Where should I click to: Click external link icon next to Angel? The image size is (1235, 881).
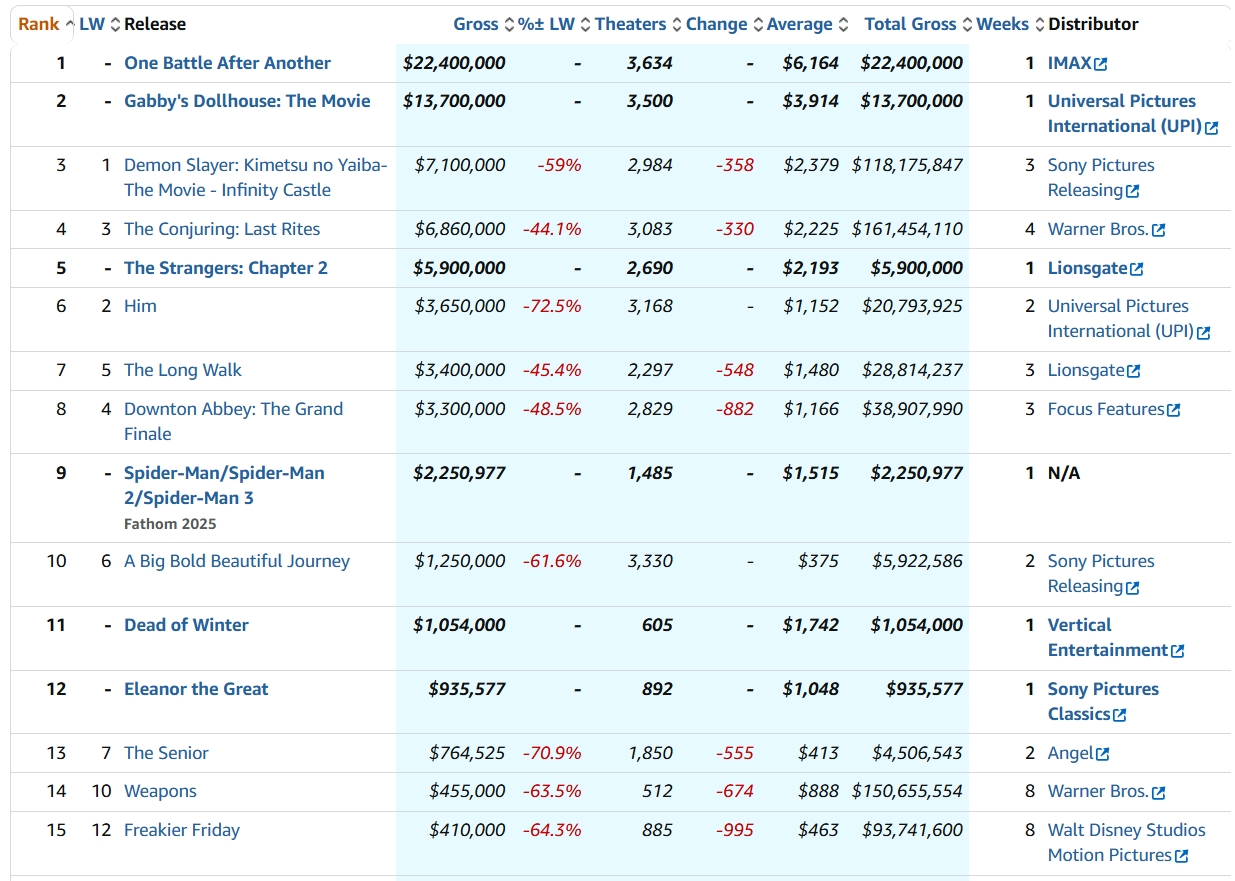point(1103,754)
